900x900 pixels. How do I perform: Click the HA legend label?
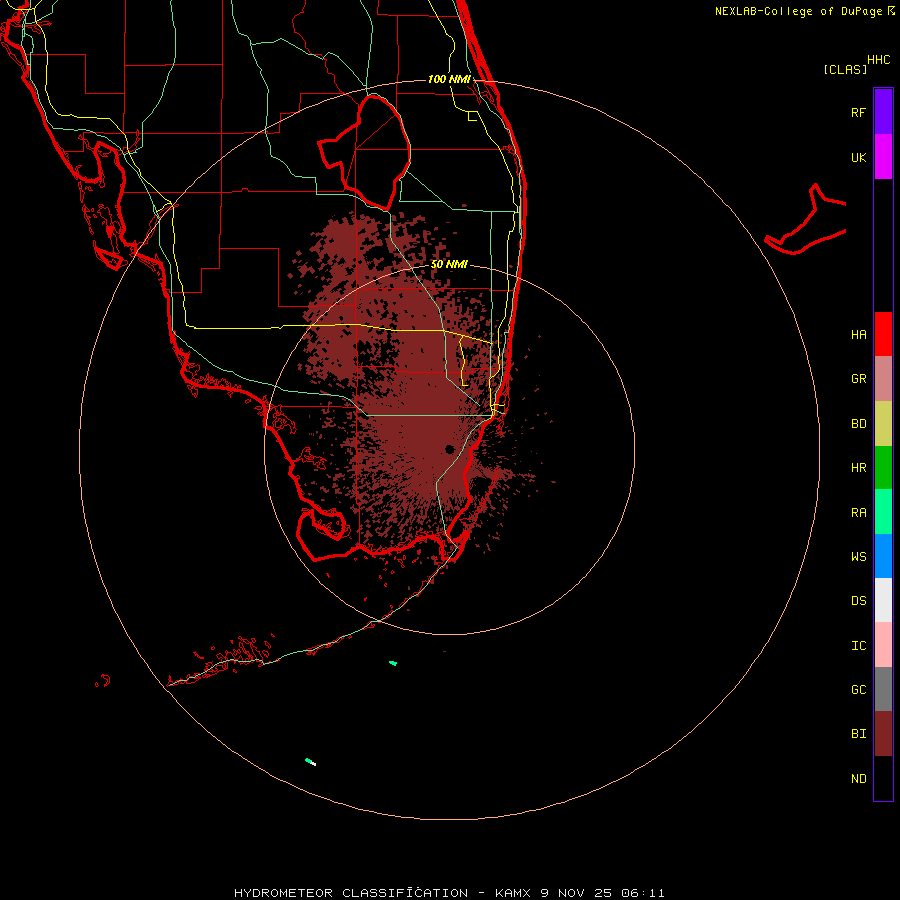858,335
